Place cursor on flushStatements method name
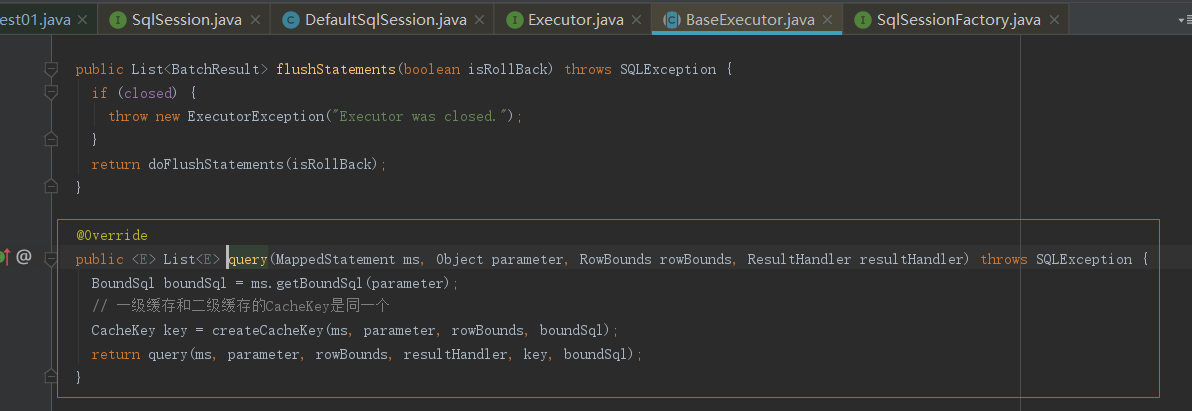 (335, 69)
